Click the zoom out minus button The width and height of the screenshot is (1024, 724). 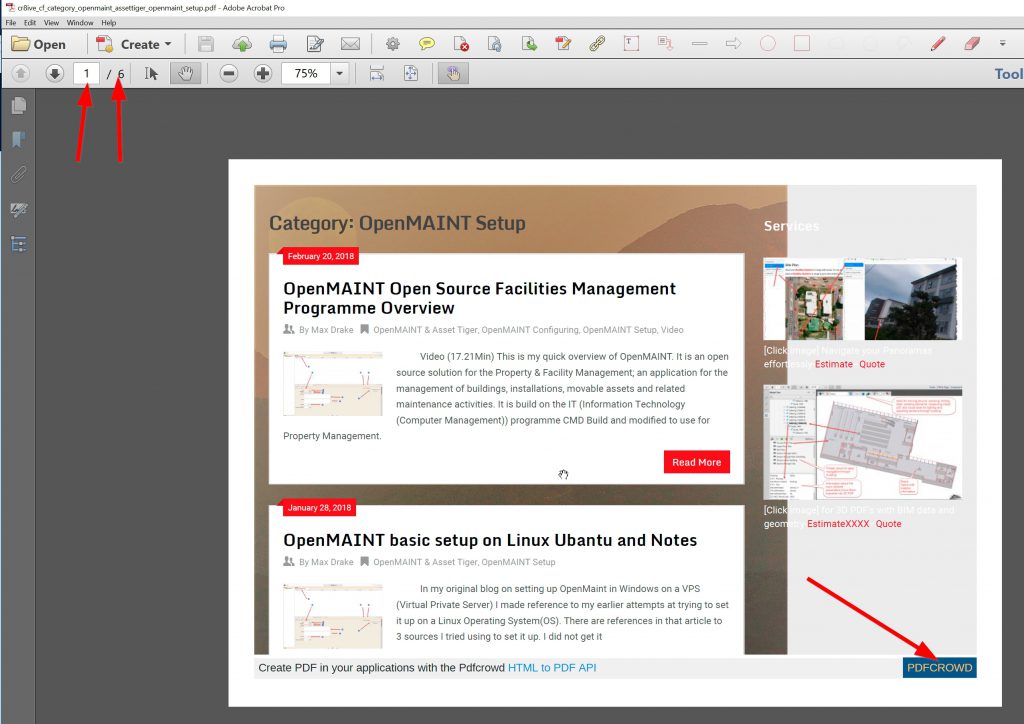pyautogui.click(x=229, y=74)
